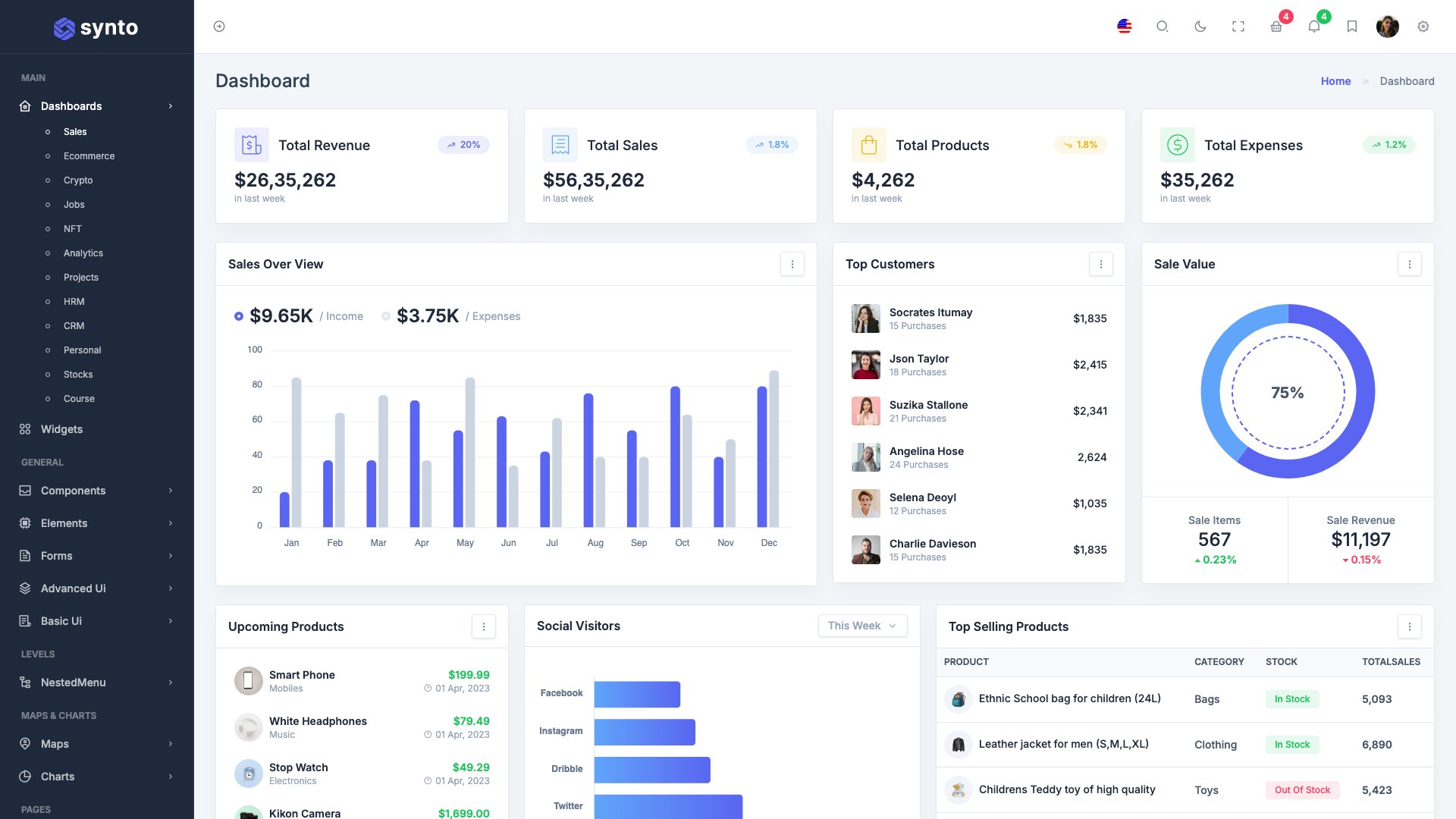The image size is (1456, 819).
Task: Open the settings gear icon
Action: coord(1424,26)
